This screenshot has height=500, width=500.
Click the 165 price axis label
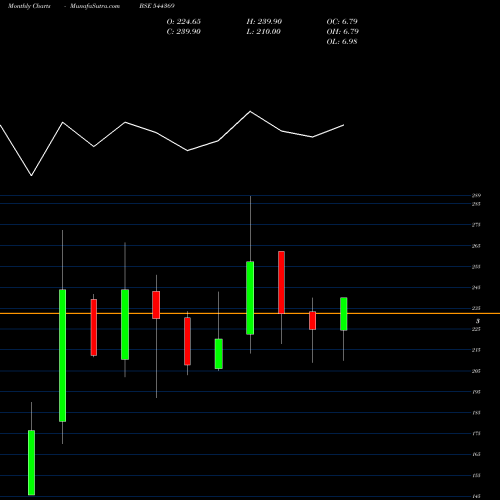click(x=476, y=454)
